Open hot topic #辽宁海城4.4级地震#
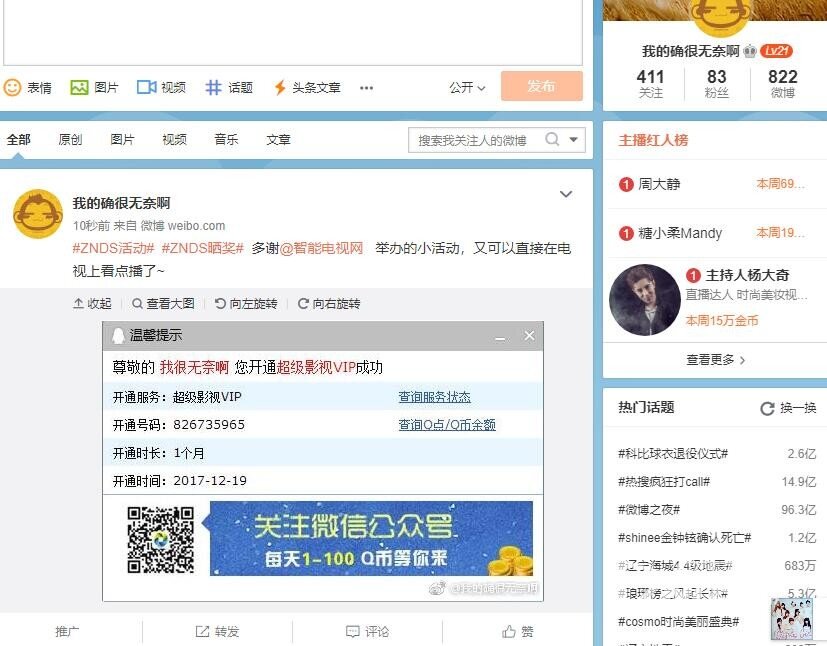The height and width of the screenshot is (646, 827). coord(675,566)
